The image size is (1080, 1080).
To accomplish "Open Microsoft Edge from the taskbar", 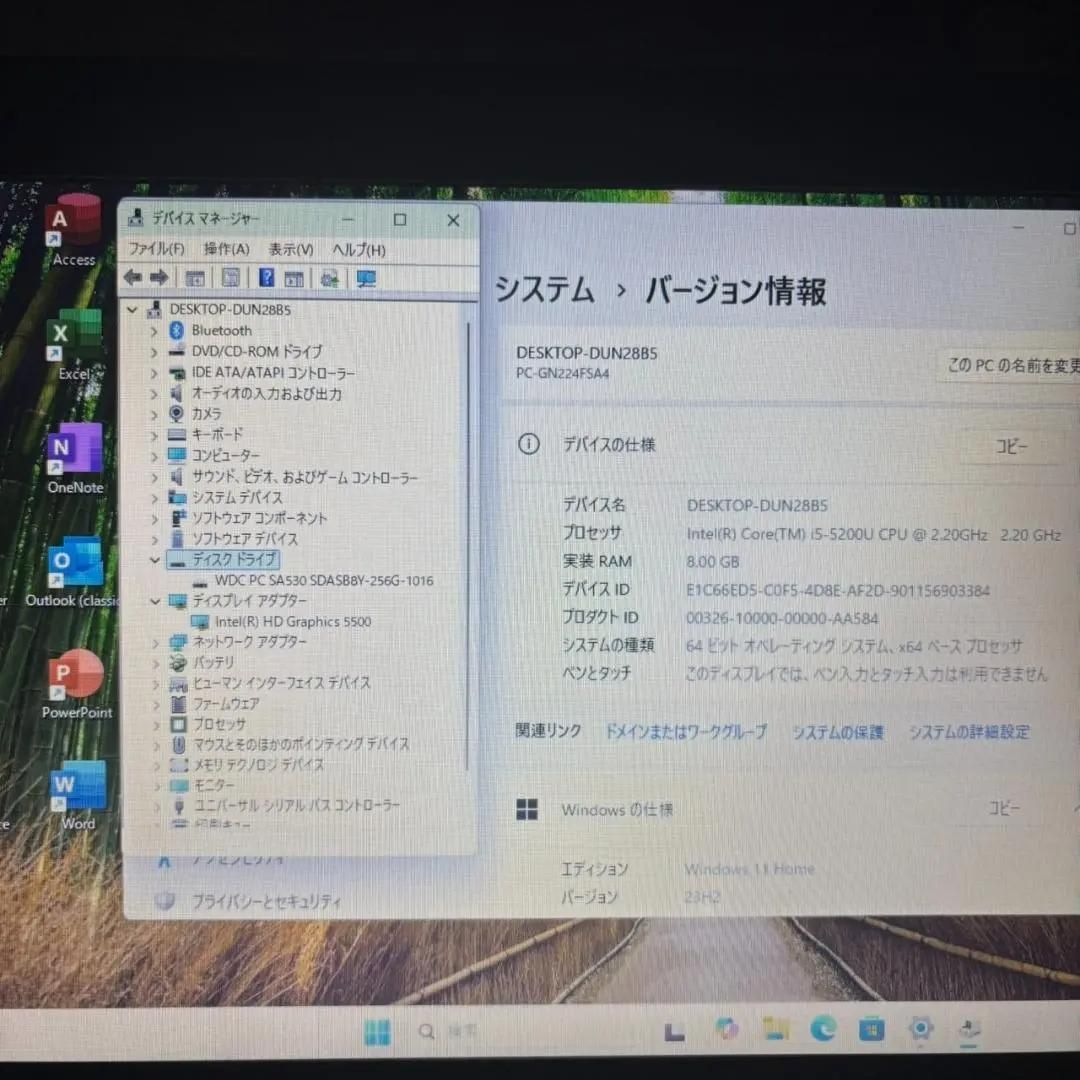I will 823,1028.
